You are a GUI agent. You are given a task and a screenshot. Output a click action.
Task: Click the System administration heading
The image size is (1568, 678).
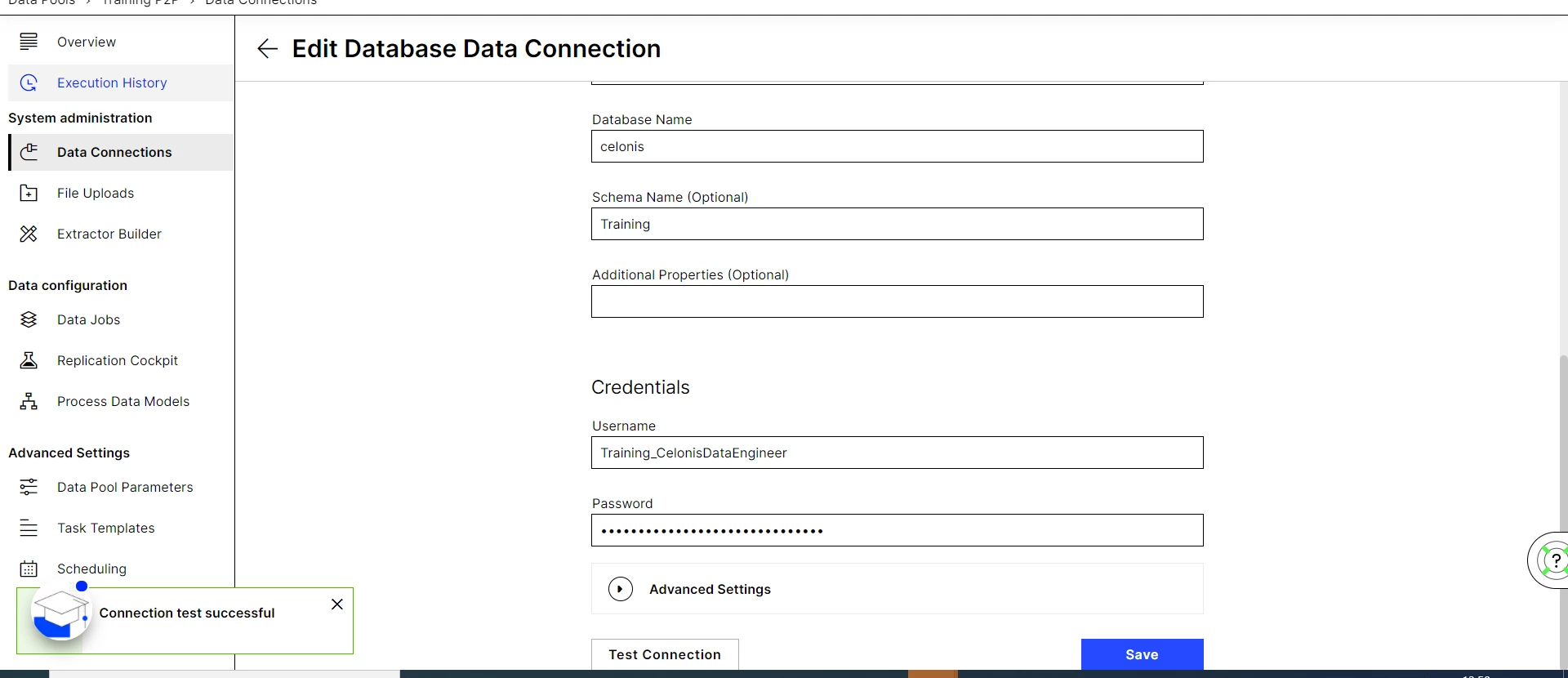point(80,118)
